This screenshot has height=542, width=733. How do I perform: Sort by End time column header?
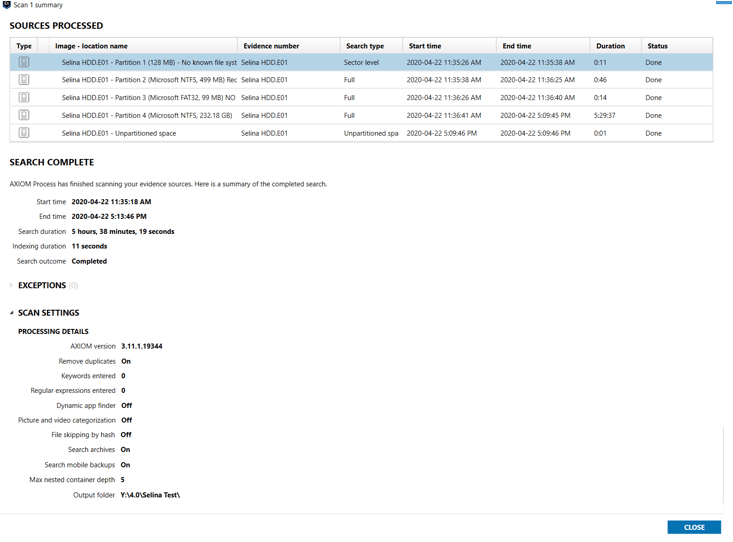(x=543, y=46)
